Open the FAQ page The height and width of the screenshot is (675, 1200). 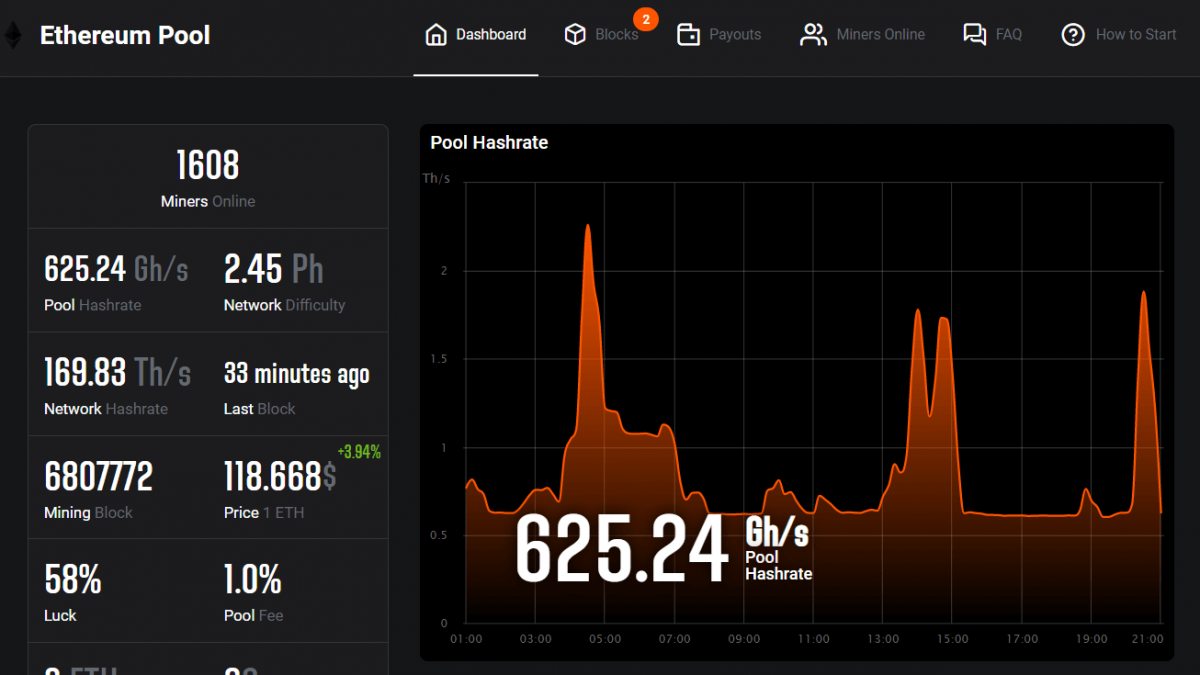click(x=1007, y=34)
